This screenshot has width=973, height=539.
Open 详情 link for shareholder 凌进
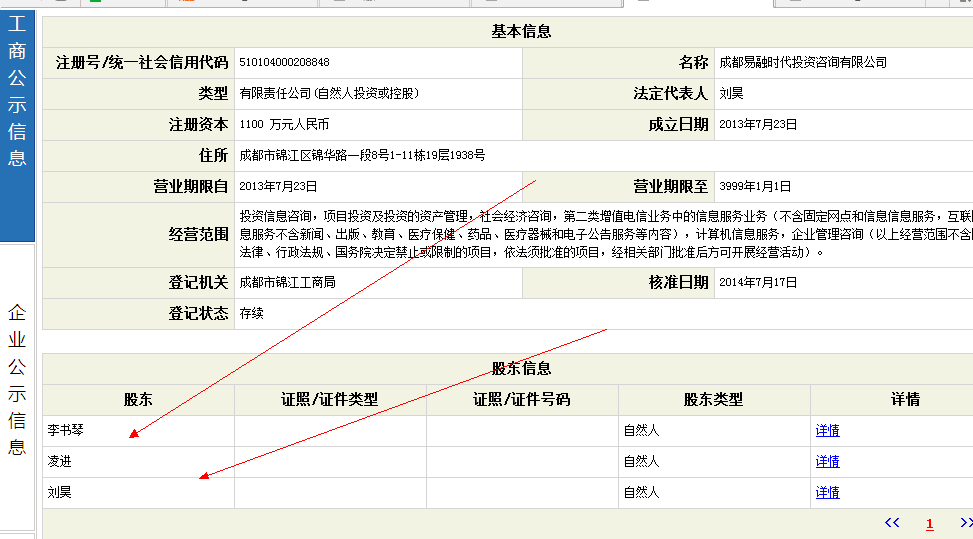pyautogui.click(x=827, y=462)
